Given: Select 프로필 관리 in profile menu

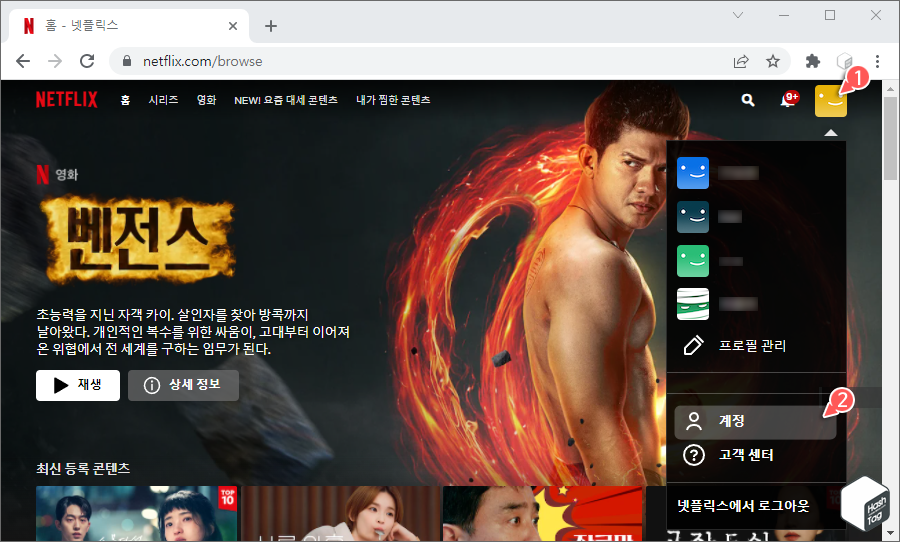Looking at the screenshot, I should click(x=752, y=346).
